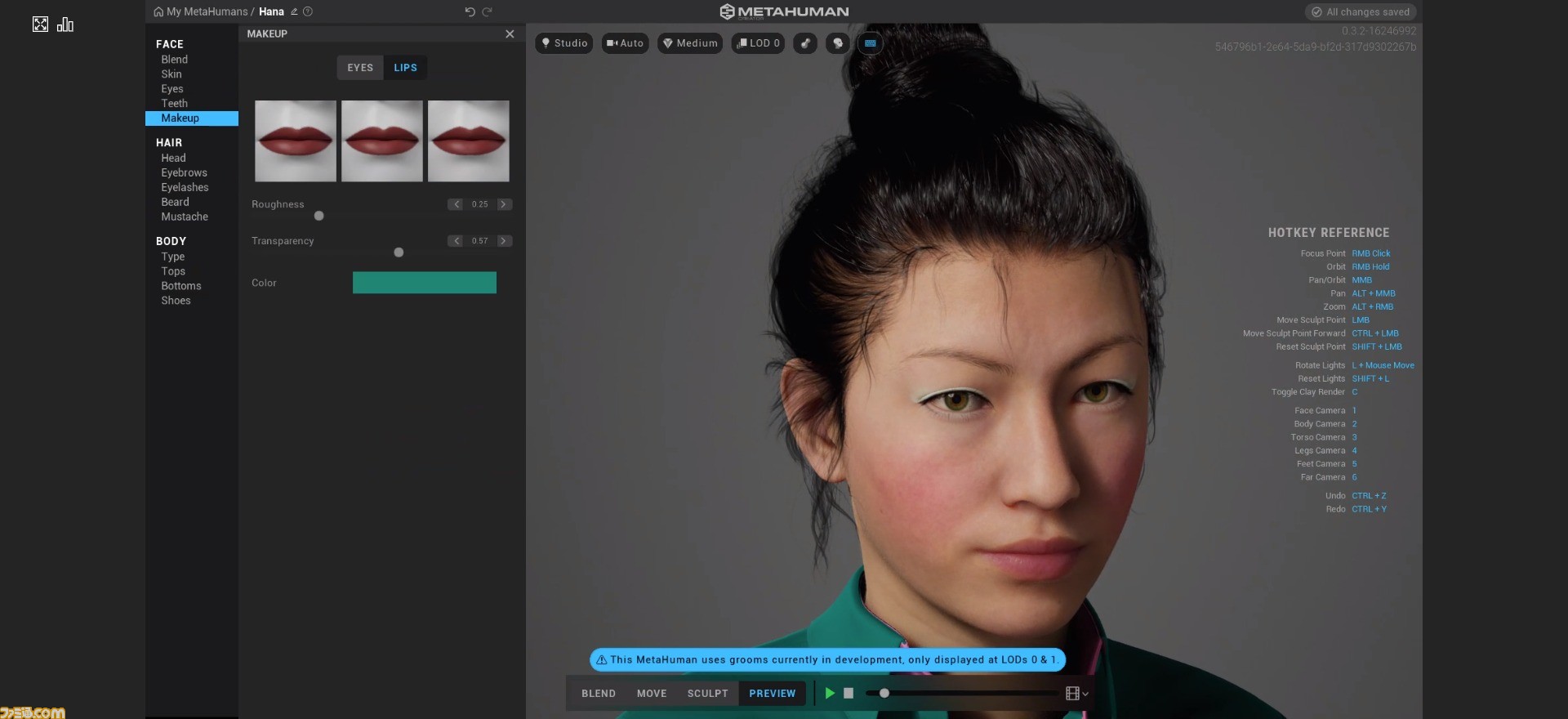
Task: Stop the preview animation
Action: [849, 694]
